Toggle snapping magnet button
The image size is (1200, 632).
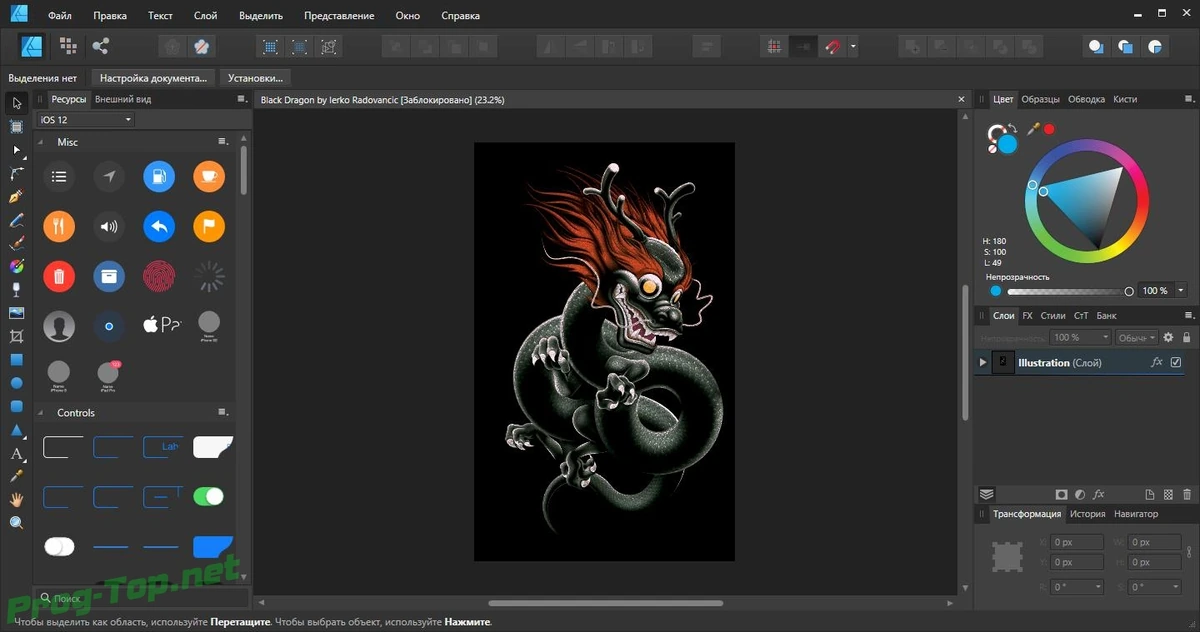tap(832, 46)
